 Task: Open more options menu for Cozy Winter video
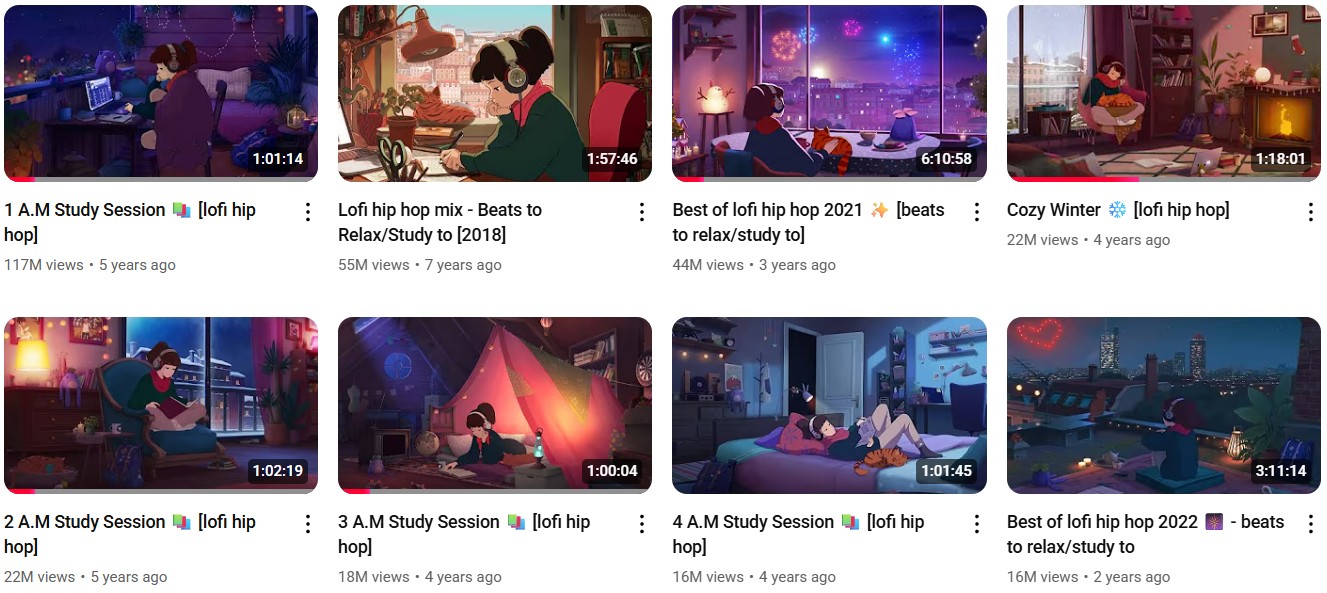click(1311, 211)
